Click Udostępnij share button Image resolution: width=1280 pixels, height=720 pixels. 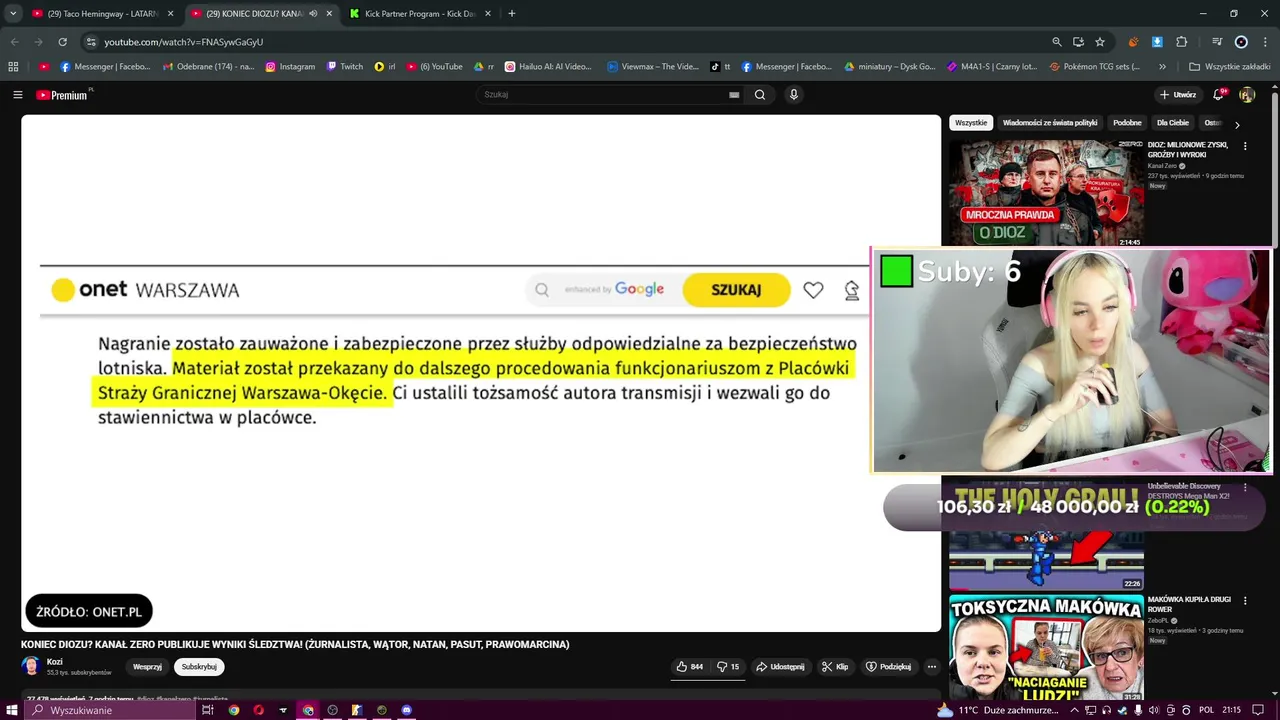pos(780,667)
